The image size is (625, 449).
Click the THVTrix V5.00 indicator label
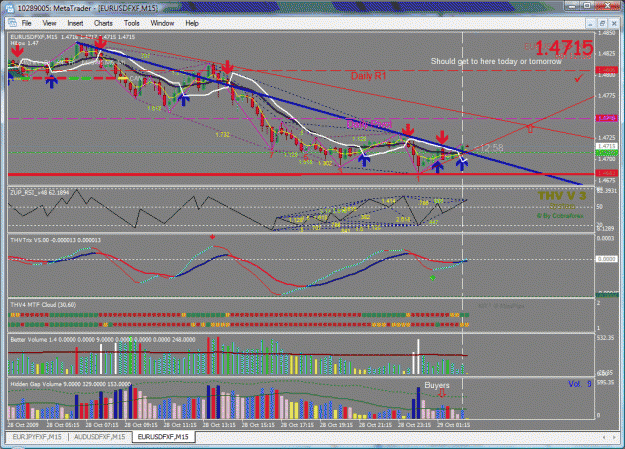tap(55, 240)
